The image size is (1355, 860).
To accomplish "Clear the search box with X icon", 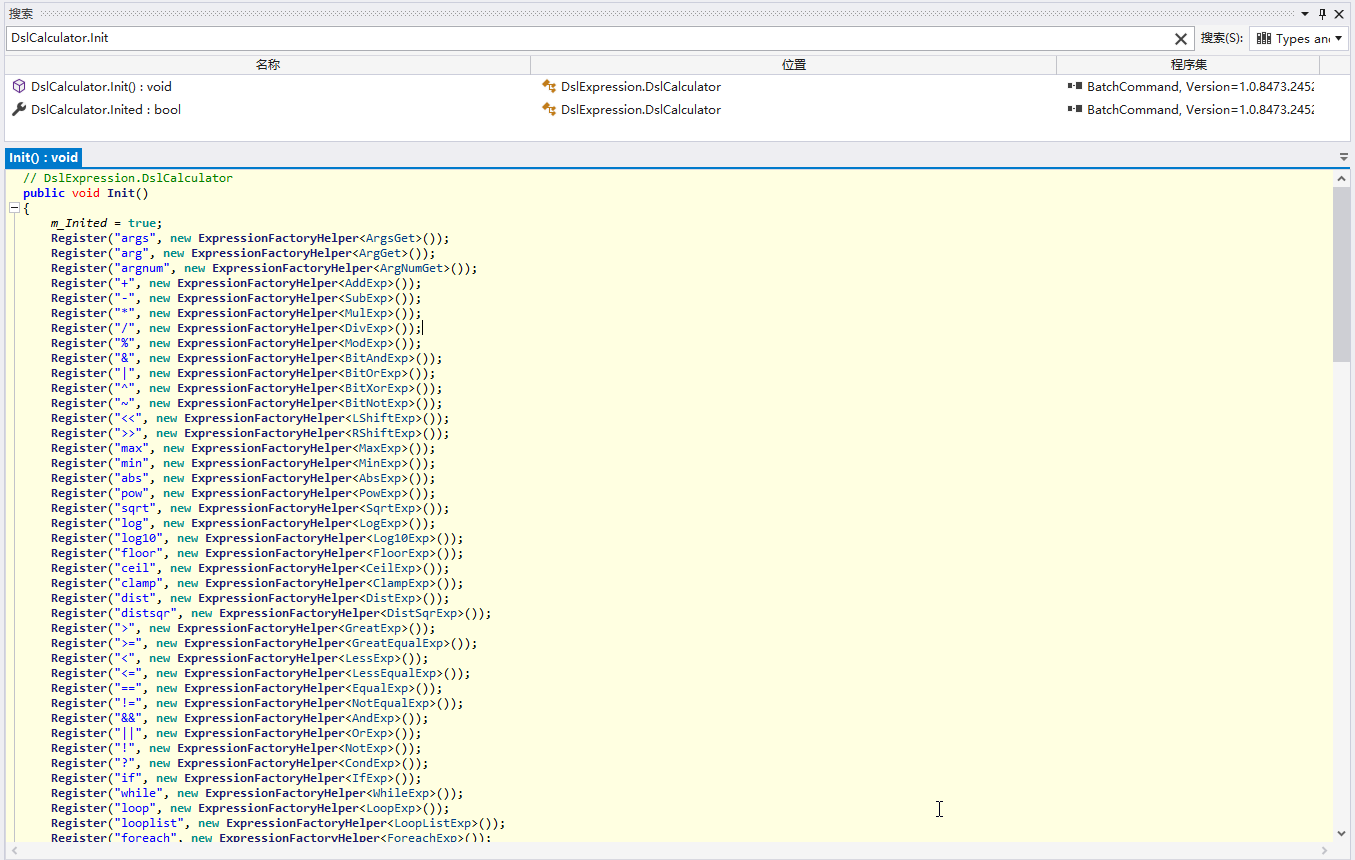I will [x=1181, y=39].
